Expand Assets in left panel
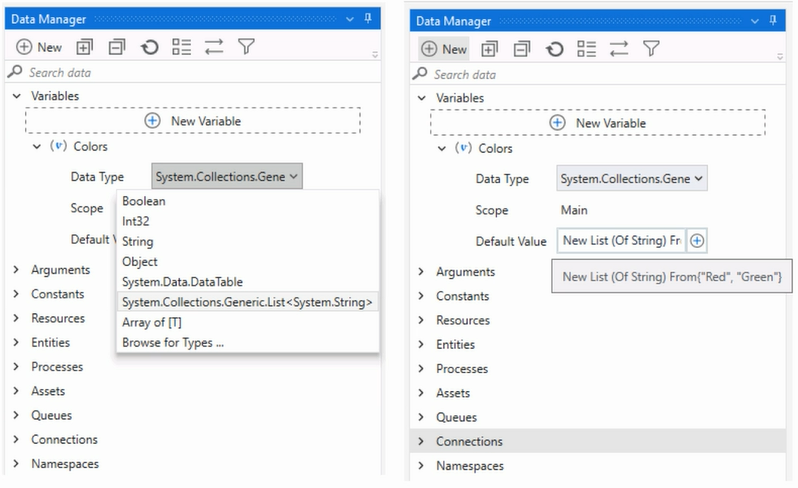This screenshot has width=798, height=488. (x=16, y=391)
